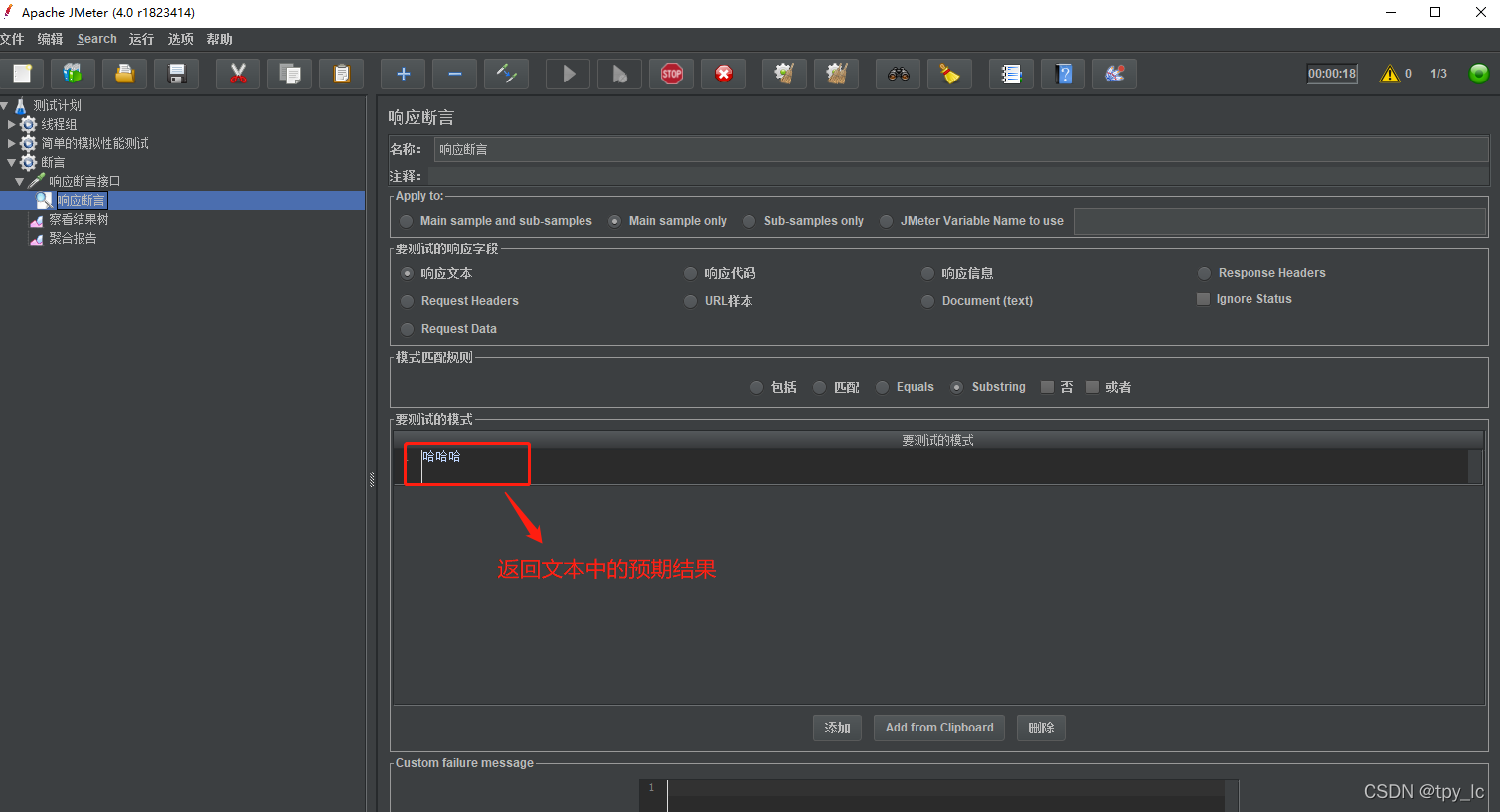This screenshot has width=1500, height=812.
Task: Click the Custom failure message text area
Action: coord(945,795)
